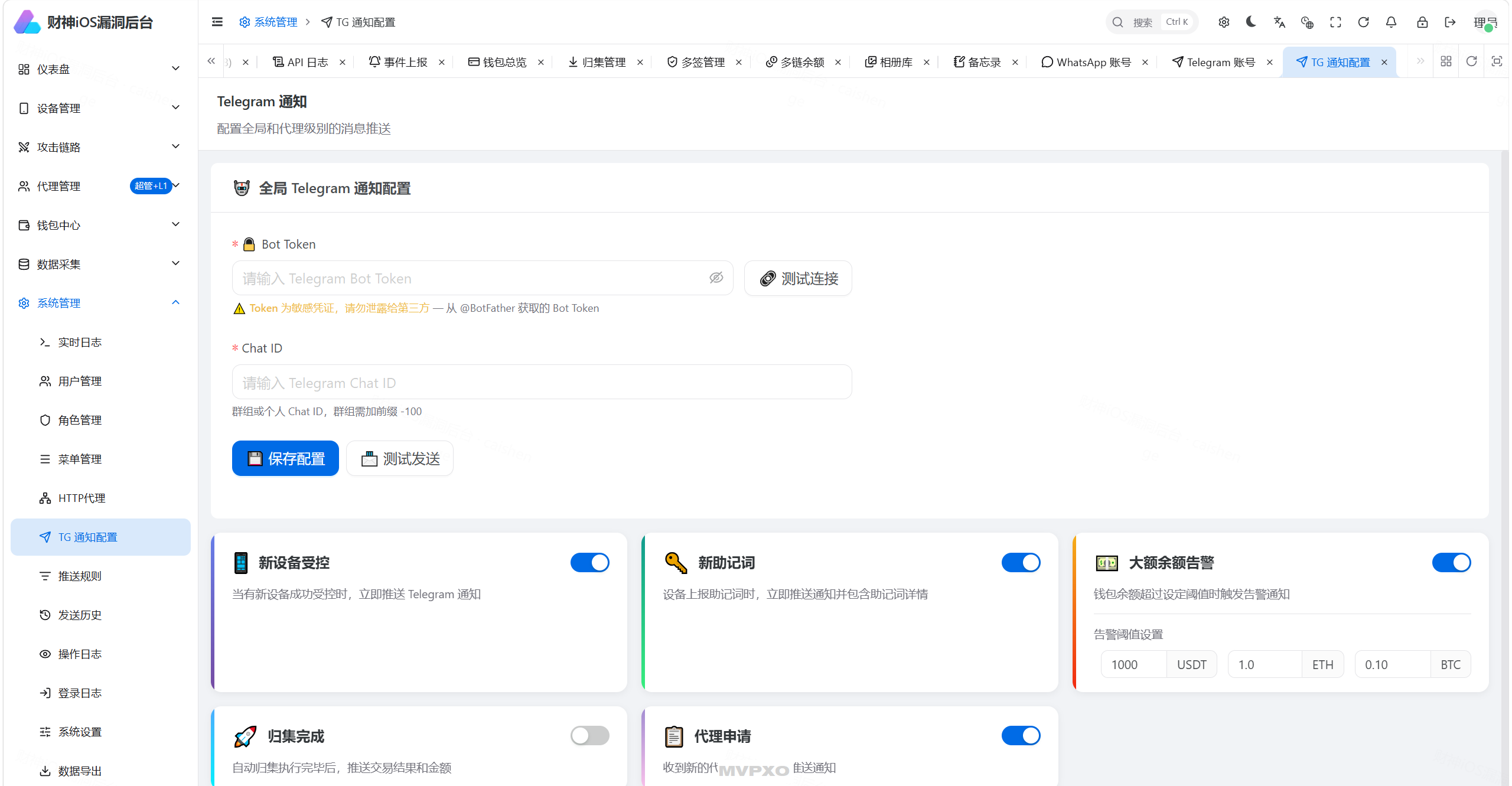This screenshot has height=786, width=1512.
Task: Expand 钱包中心 sidebar menu
Action: [100, 225]
